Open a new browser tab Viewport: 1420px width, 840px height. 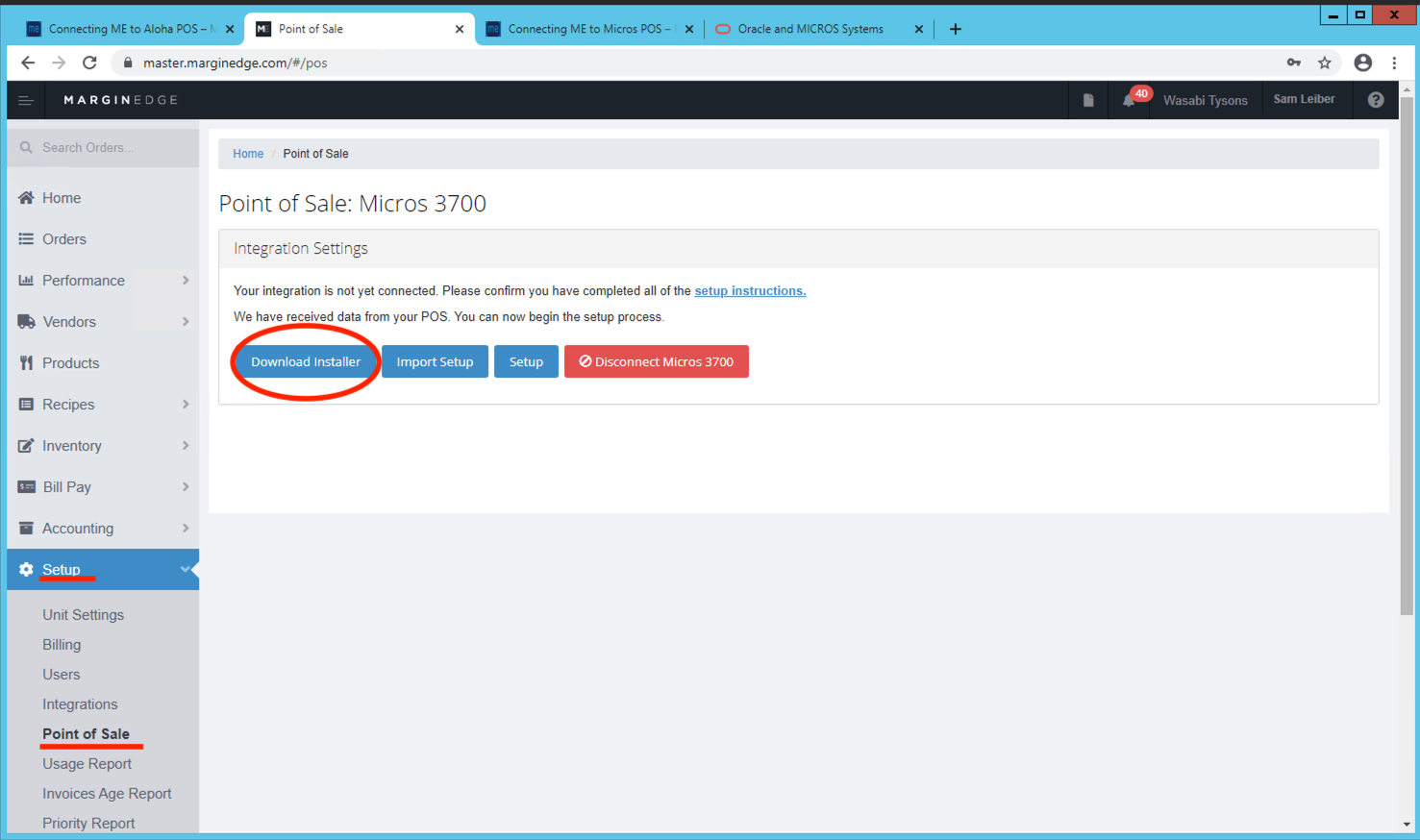(x=955, y=29)
